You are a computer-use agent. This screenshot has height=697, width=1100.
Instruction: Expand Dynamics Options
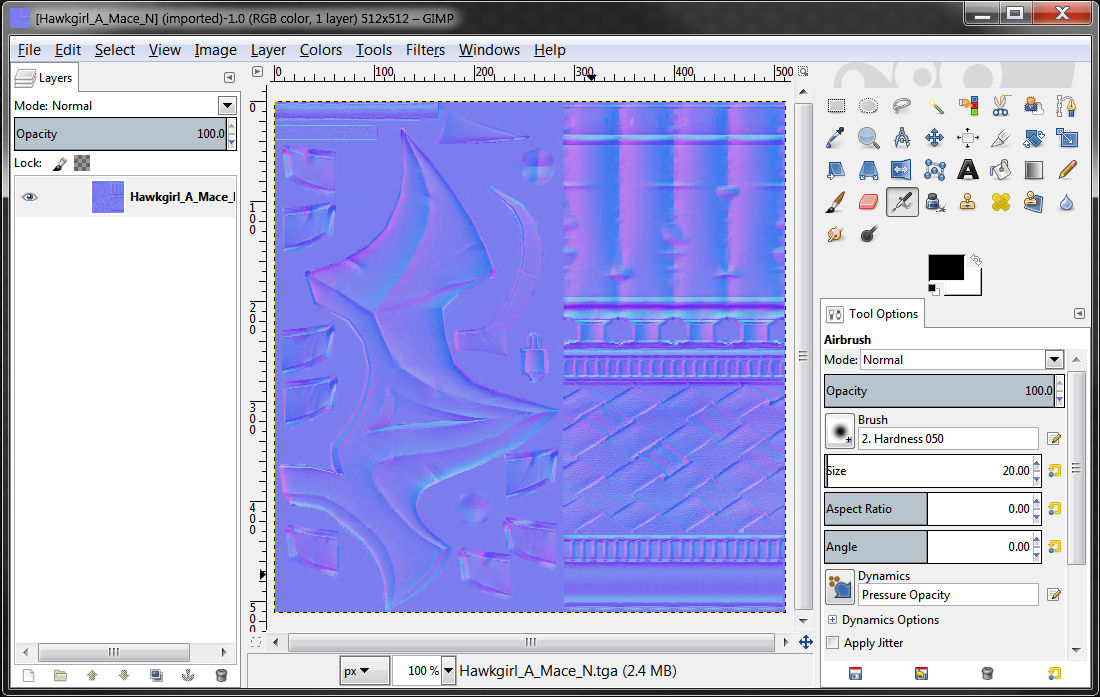point(832,620)
